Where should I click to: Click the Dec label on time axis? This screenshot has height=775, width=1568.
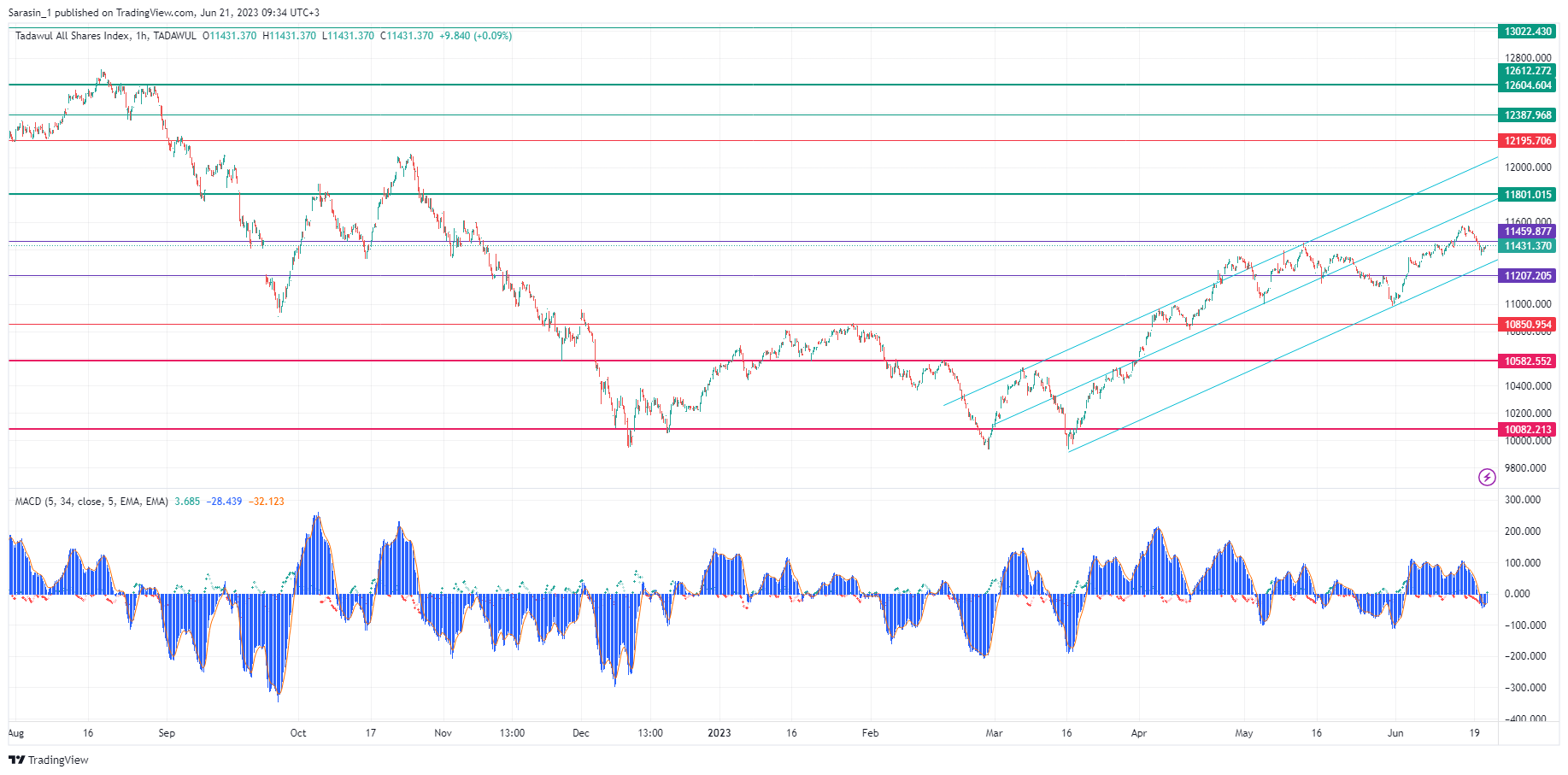(581, 733)
